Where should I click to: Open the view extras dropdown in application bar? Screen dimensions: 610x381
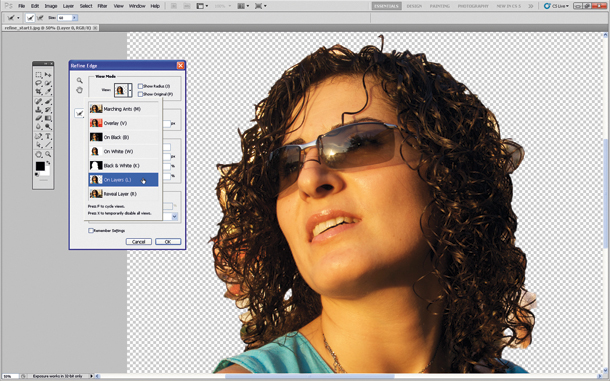tap(202, 6)
